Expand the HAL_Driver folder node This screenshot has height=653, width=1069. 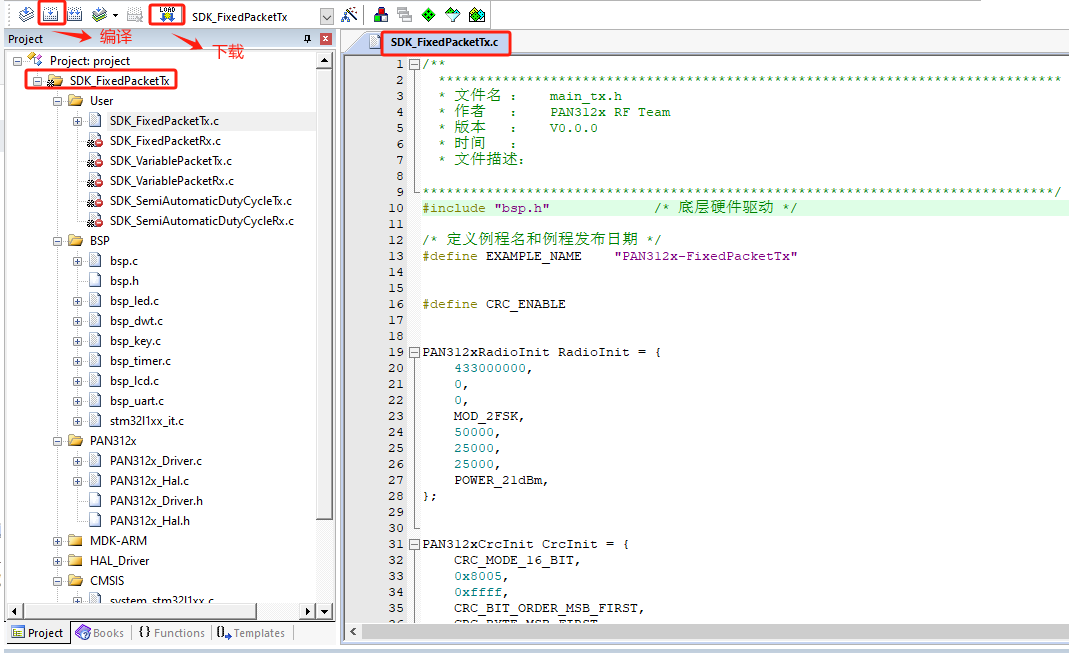click(x=58, y=561)
